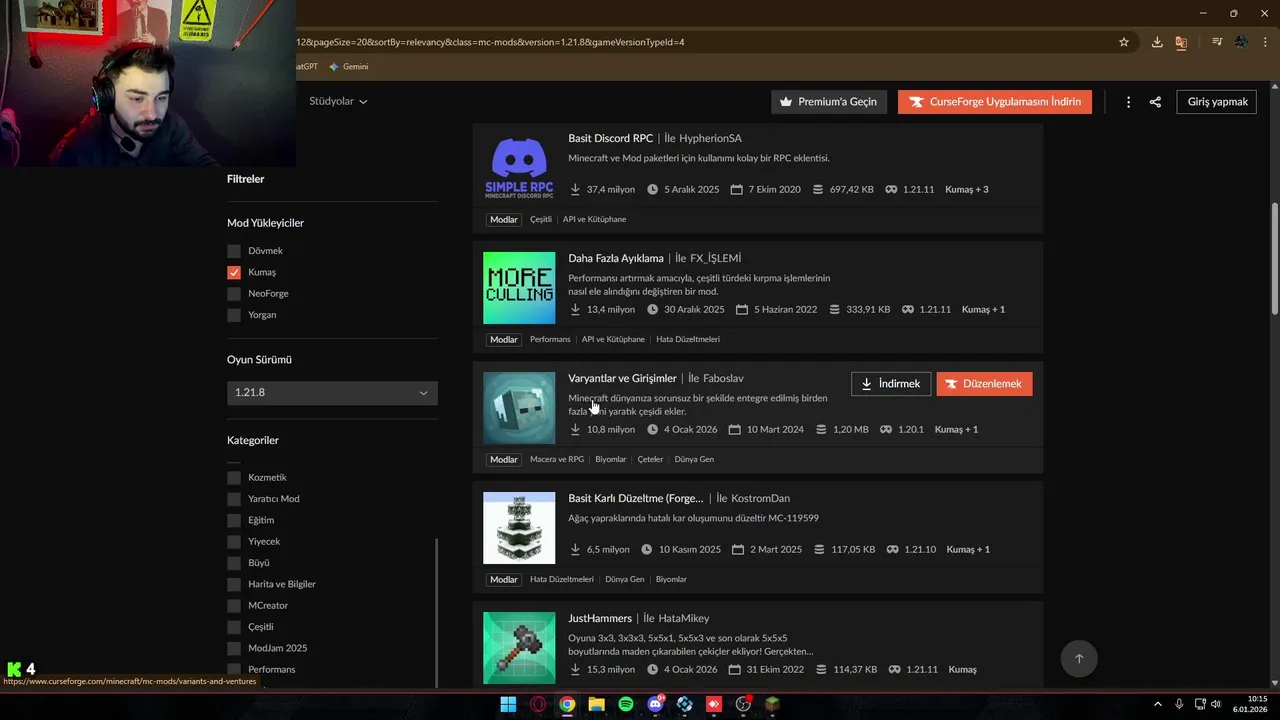This screenshot has height=720, width=1280.
Task: Click the Kumaş + 3 loader label
Action: pos(966,189)
